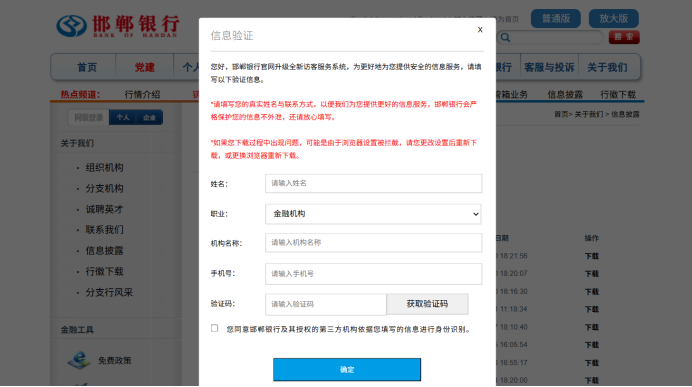Viewport: 692px width, 387px height.
Task: Click 行情介绍 in hot channels bar
Action: [142, 94]
